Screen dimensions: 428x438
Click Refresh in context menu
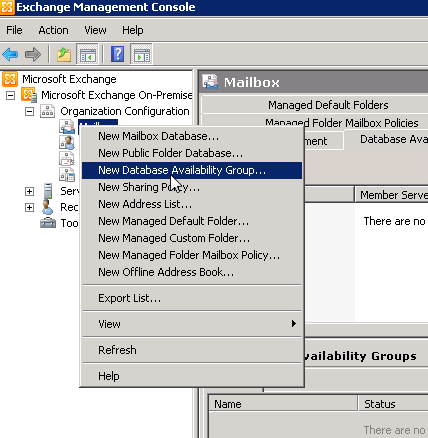(192, 350)
